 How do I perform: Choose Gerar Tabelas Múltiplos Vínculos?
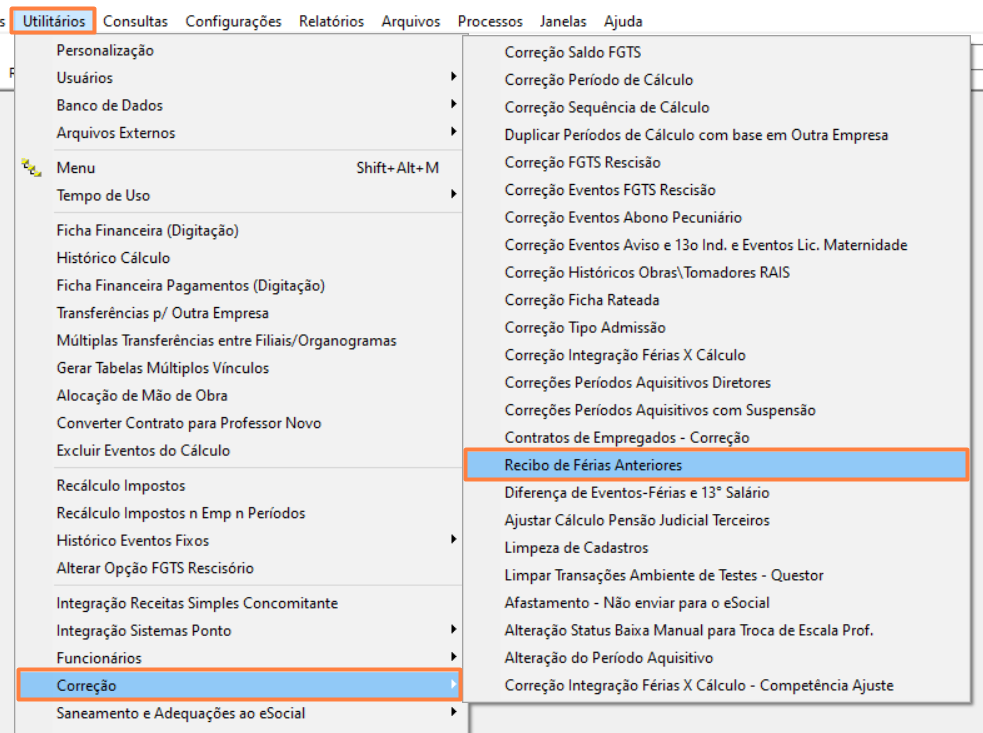[239, 369]
